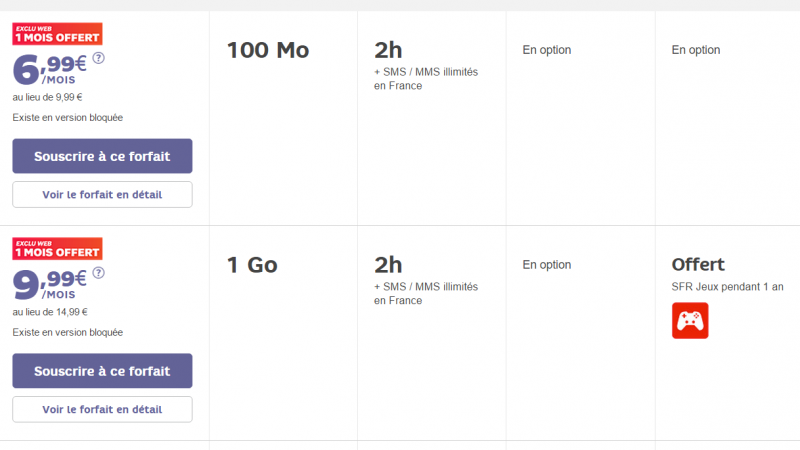Click the help icon beside the 9,99€ price

pos(98,272)
